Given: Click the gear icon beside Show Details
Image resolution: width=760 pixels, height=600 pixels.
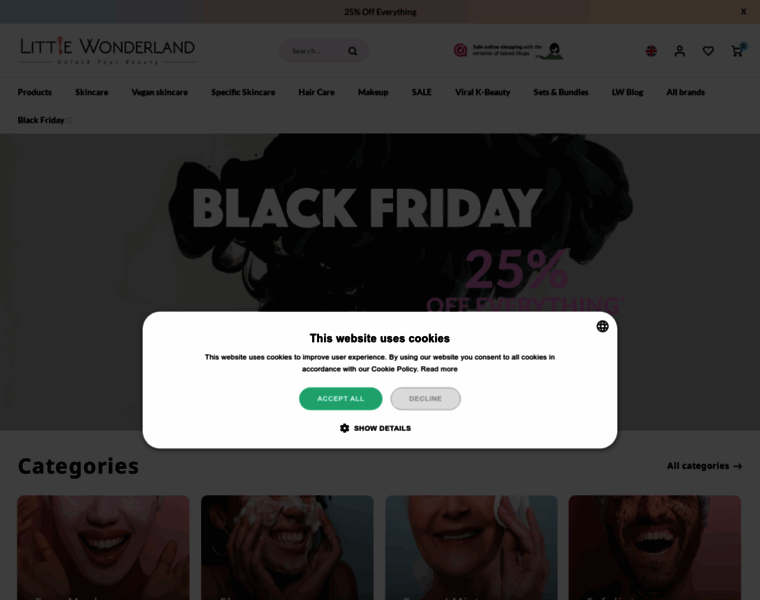Looking at the screenshot, I should point(344,428).
